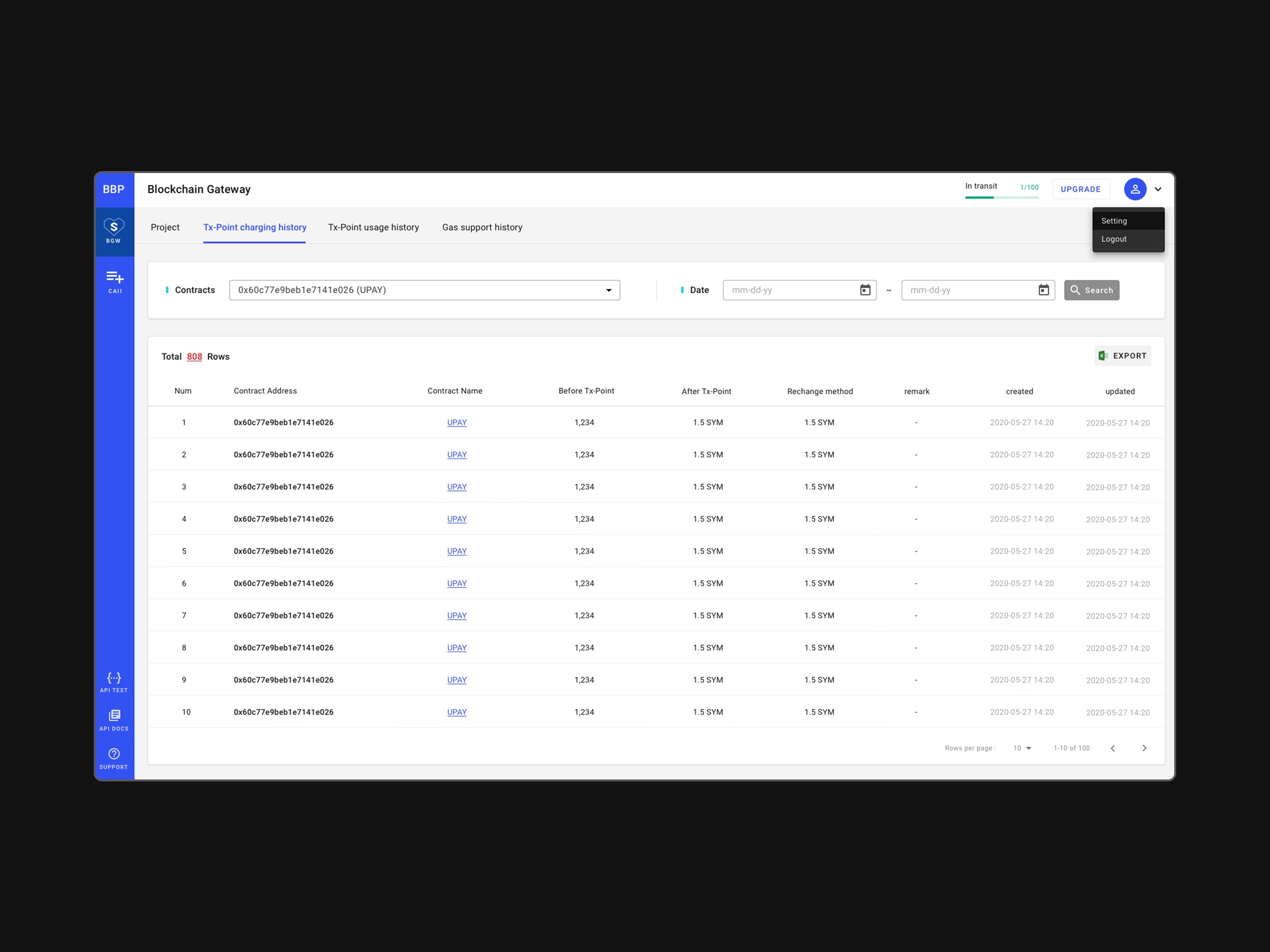Open the start date calendar picker
Viewport: 1270px width, 952px height.
coord(865,290)
